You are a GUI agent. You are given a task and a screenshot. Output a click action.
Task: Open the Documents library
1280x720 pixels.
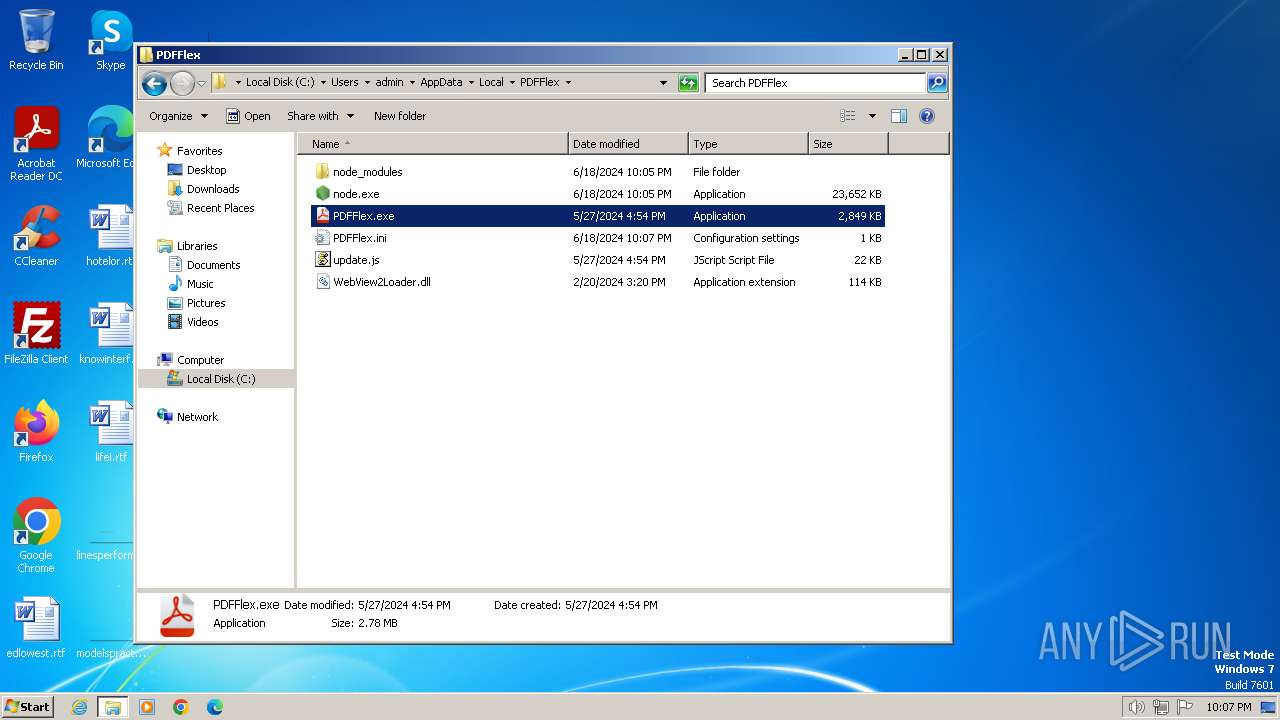pos(213,265)
